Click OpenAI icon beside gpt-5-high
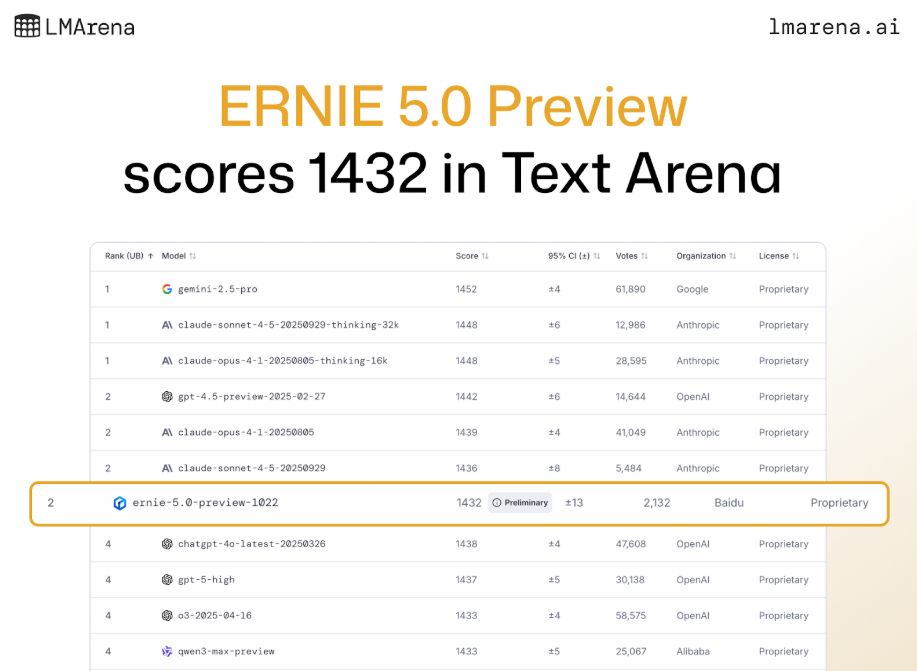917x671 pixels. click(167, 580)
